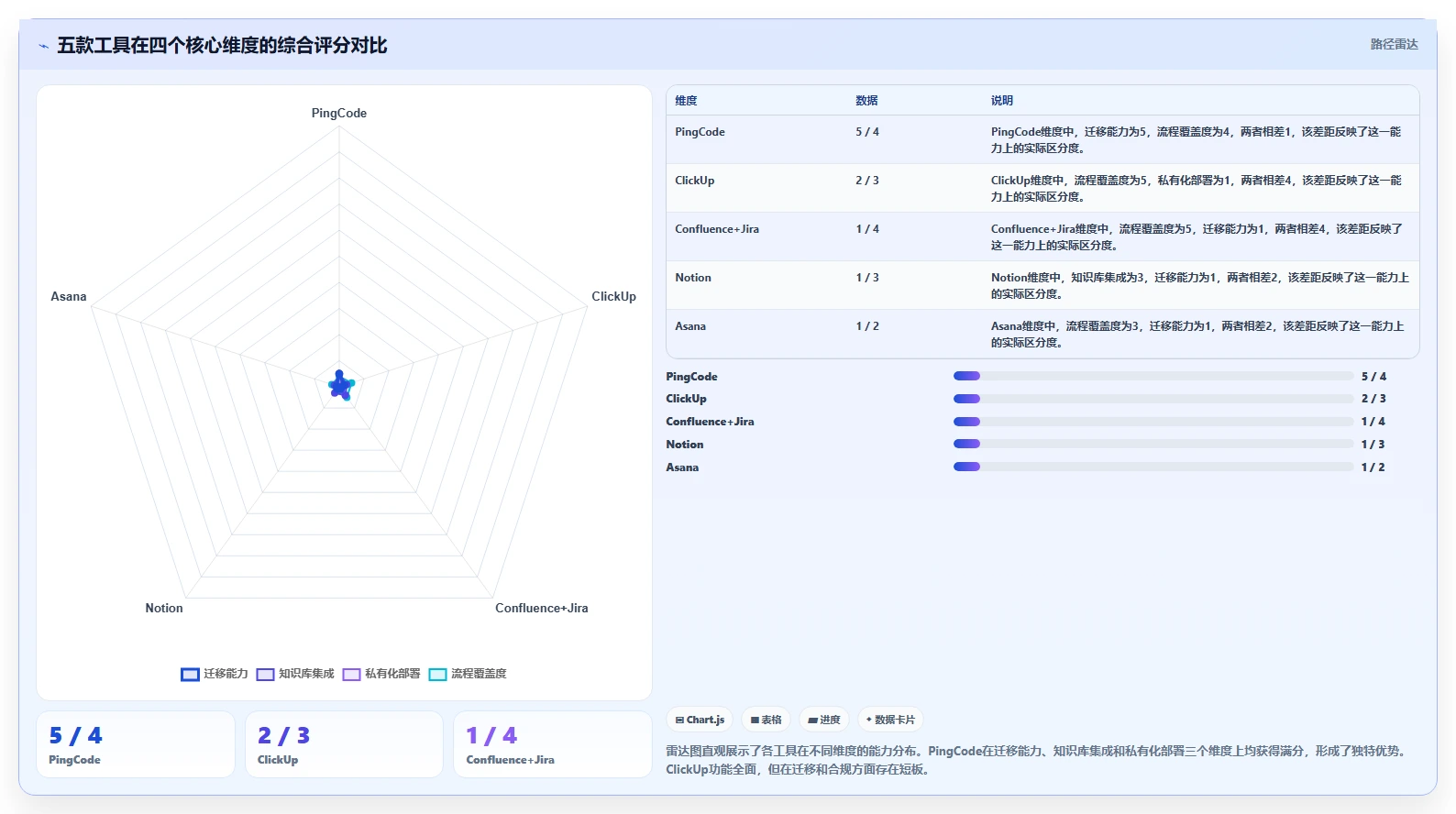Toggle the 知识库集成 legend item
1456x814 pixels.
(295, 674)
